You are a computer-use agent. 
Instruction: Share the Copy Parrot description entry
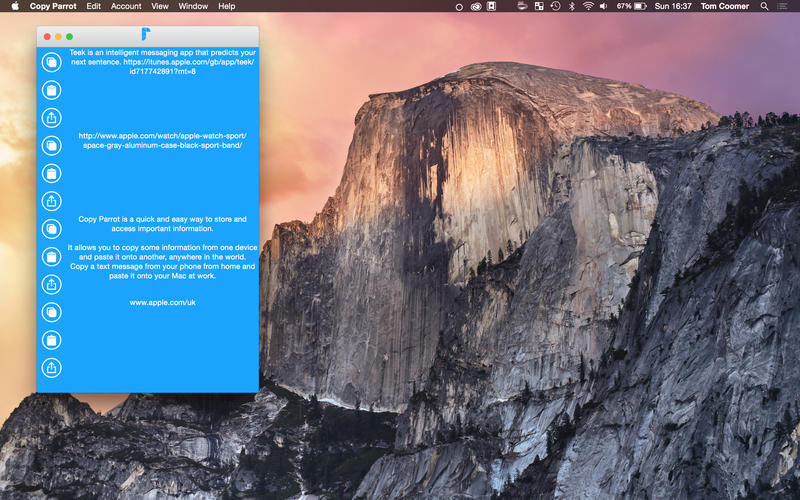click(x=51, y=285)
